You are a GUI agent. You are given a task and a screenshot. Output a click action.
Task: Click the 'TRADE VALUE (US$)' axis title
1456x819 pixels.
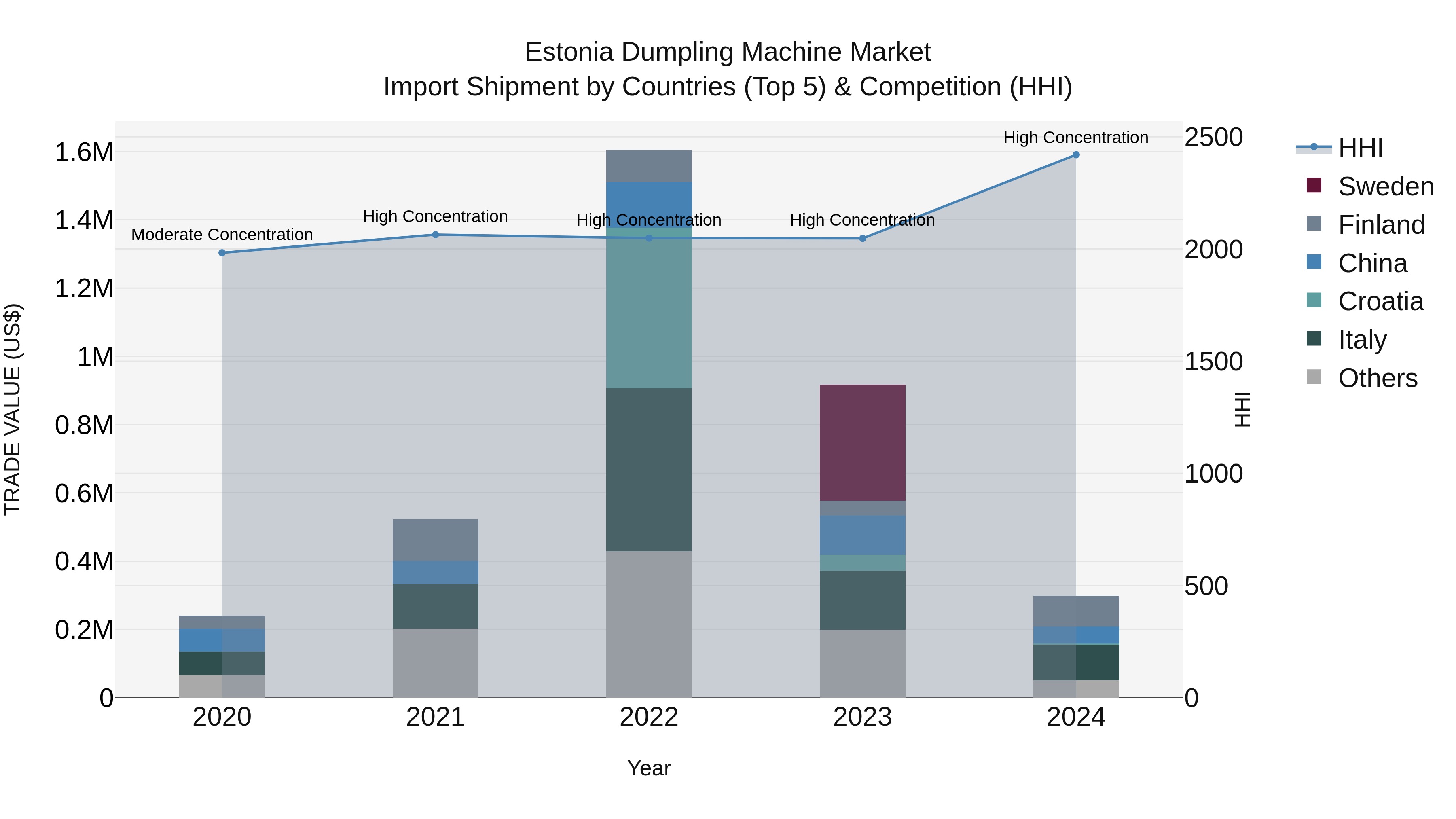pos(13,409)
